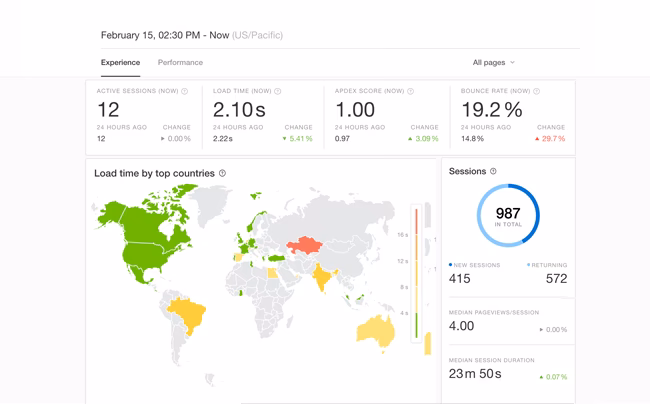Open the All pages dropdown
This screenshot has width=650, height=404.
pyautogui.click(x=493, y=63)
